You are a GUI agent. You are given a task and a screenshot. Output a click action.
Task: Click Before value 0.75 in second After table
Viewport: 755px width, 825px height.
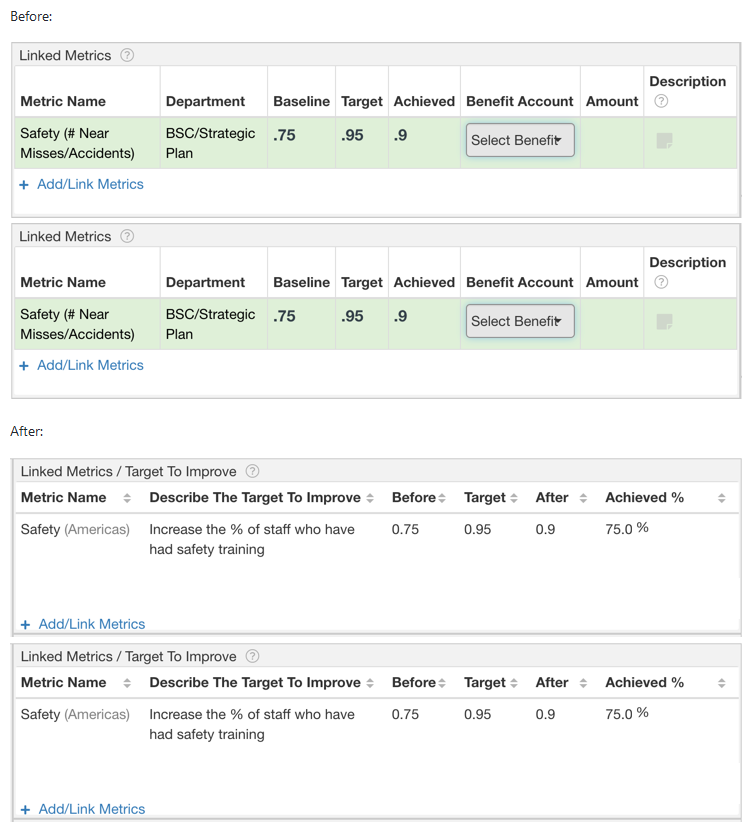click(405, 715)
